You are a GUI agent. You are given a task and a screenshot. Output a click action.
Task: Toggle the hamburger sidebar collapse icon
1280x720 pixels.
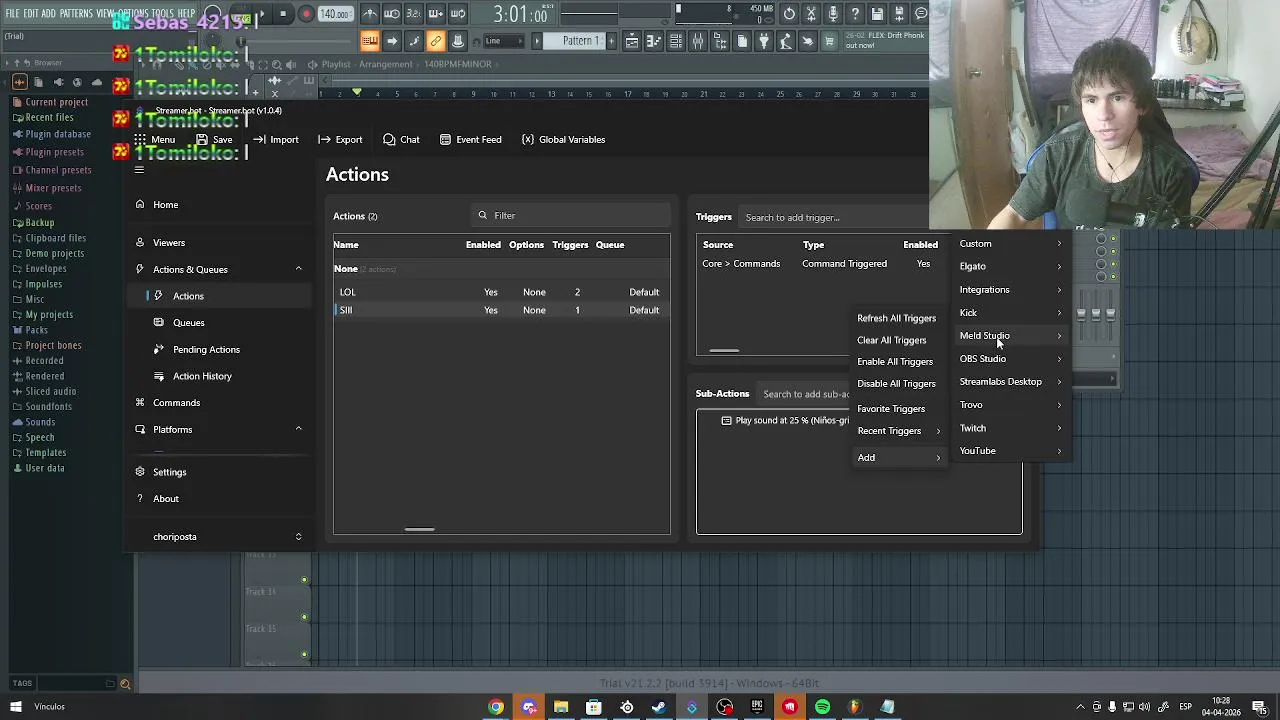tap(140, 170)
